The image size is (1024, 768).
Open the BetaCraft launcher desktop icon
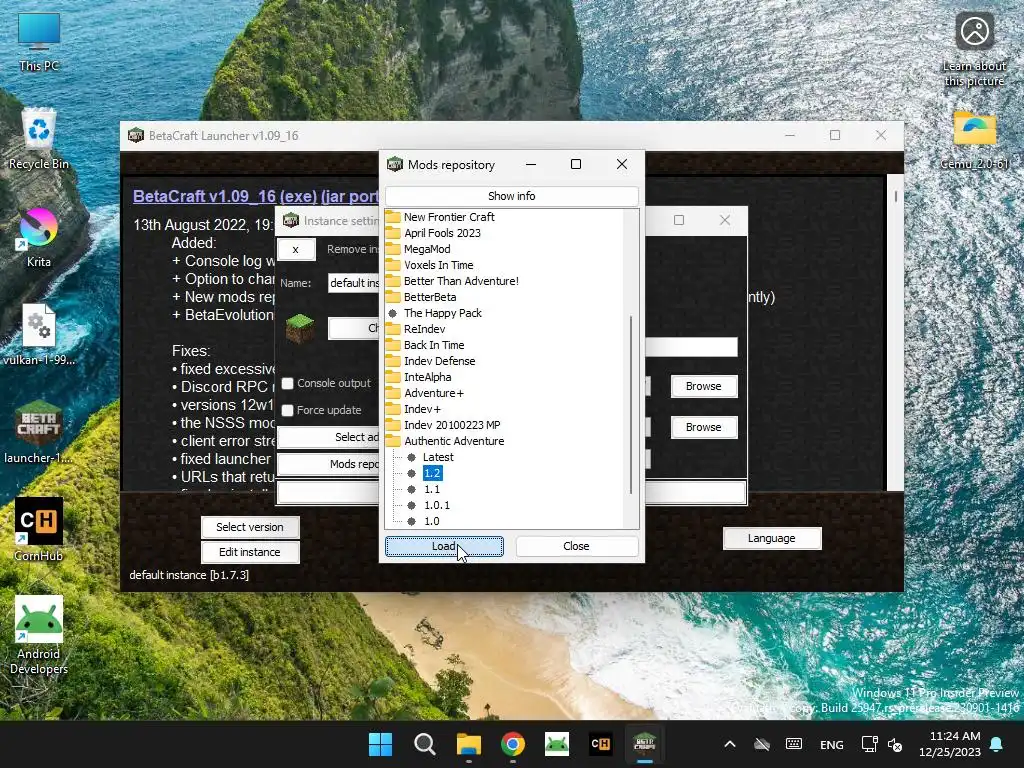coord(39,432)
